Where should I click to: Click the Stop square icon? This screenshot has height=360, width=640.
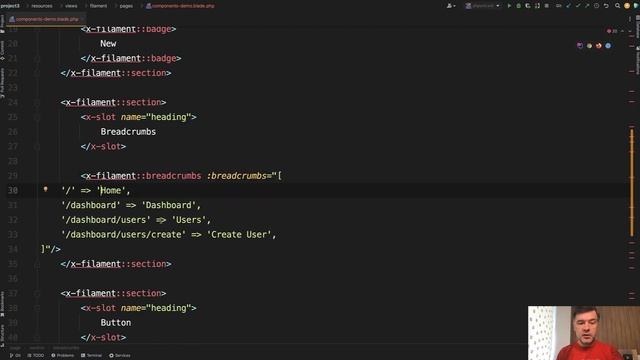coord(547,6)
